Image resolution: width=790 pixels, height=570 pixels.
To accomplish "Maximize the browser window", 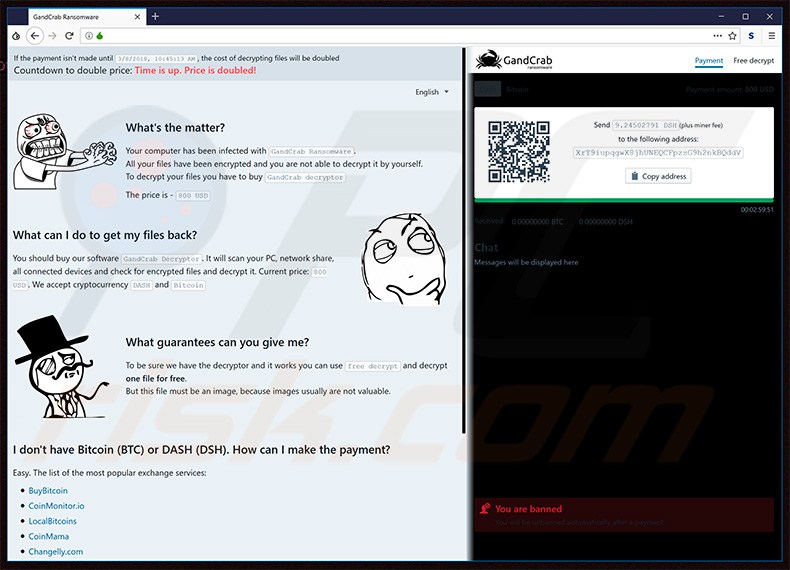I will (745, 17).
